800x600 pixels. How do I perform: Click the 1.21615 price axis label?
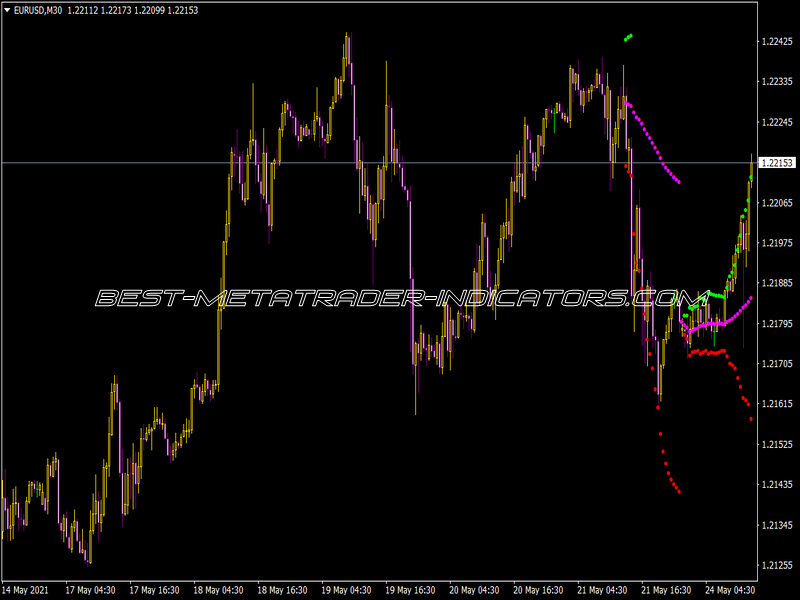point(777,404)
